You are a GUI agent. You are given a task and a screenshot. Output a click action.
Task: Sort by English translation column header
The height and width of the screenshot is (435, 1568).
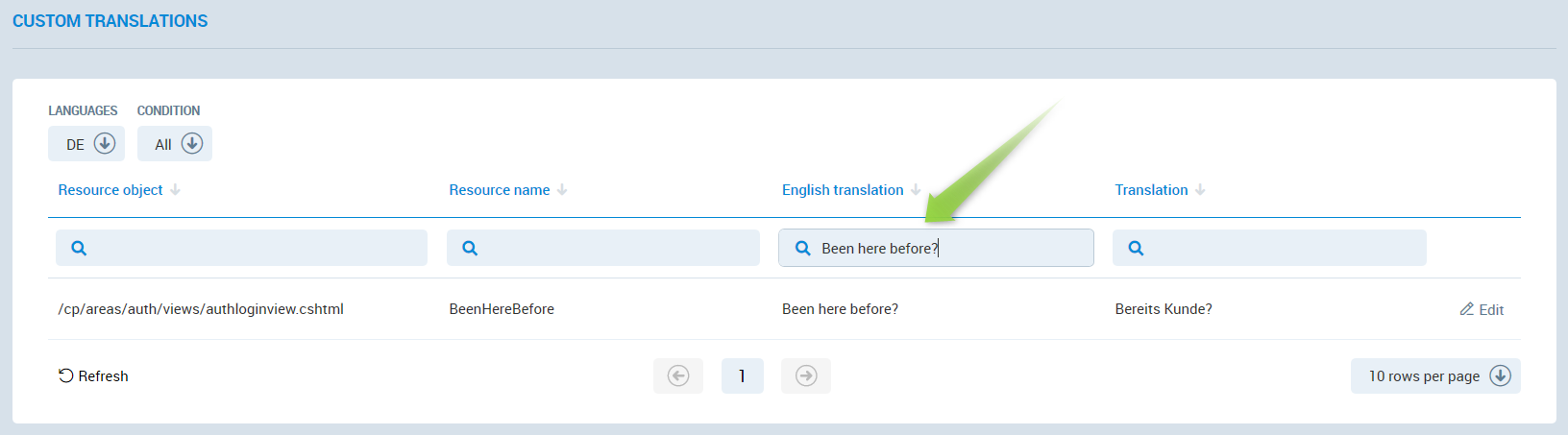(843, 190)
